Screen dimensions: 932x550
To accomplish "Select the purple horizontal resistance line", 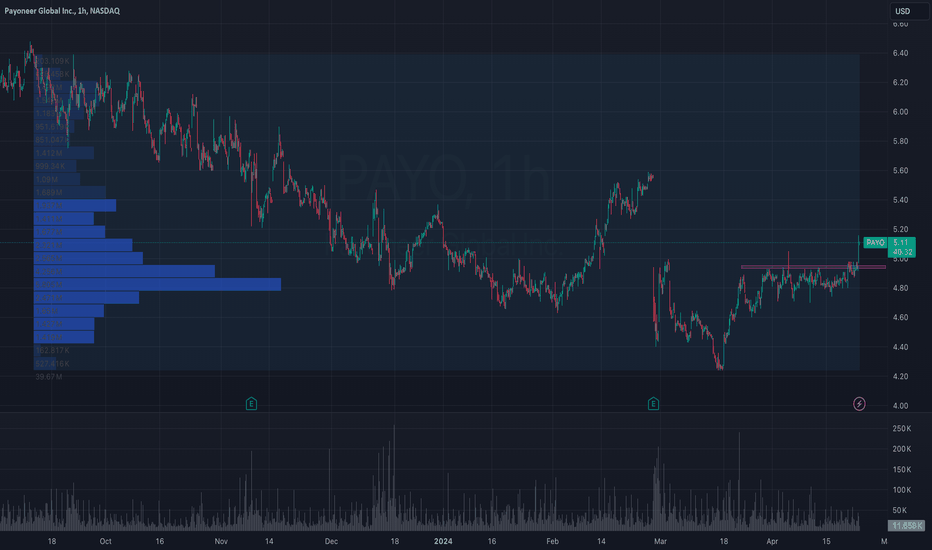I will pyautogui.click(x=813, y=267).
